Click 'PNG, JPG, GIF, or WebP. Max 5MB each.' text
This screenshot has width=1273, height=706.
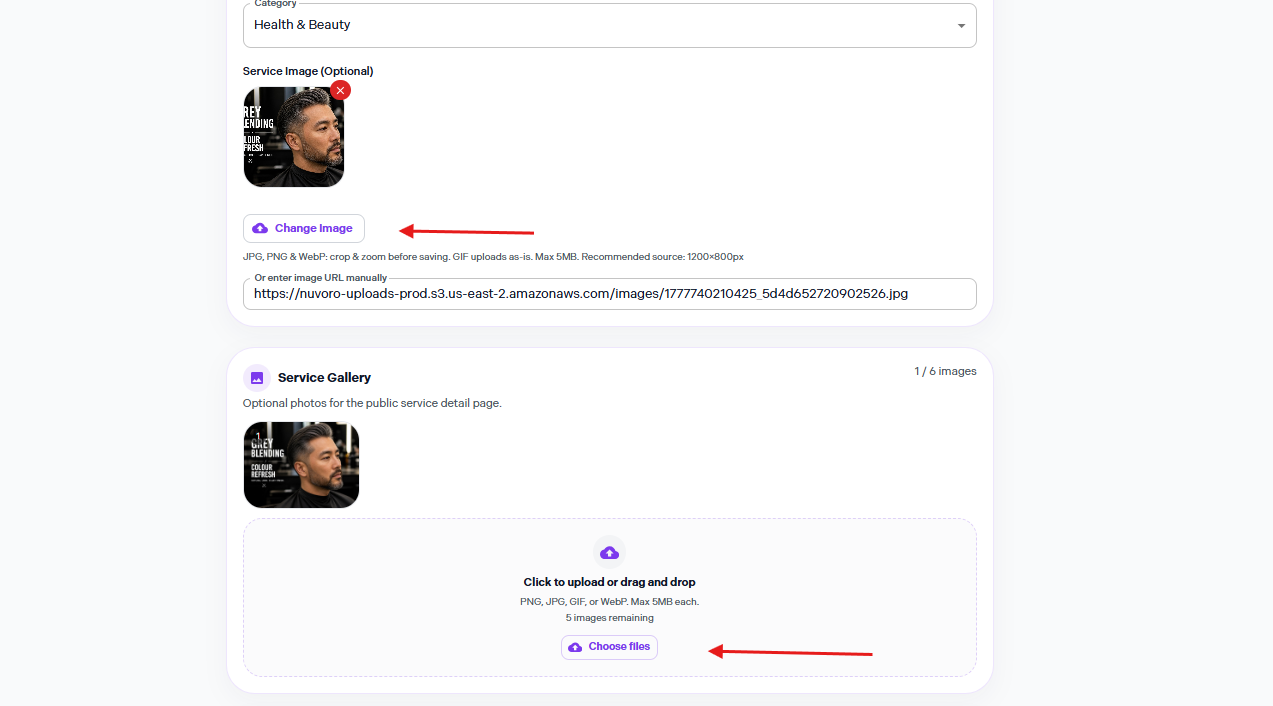coord(609,602)
